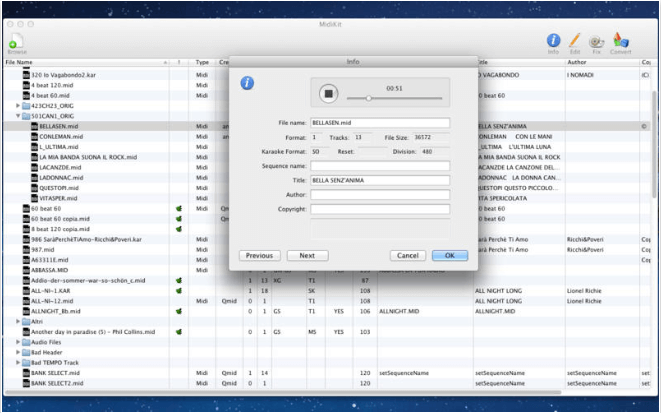Click the blue info icon in dialog
This screenshot has height=413, width=661.
[247, 83]
